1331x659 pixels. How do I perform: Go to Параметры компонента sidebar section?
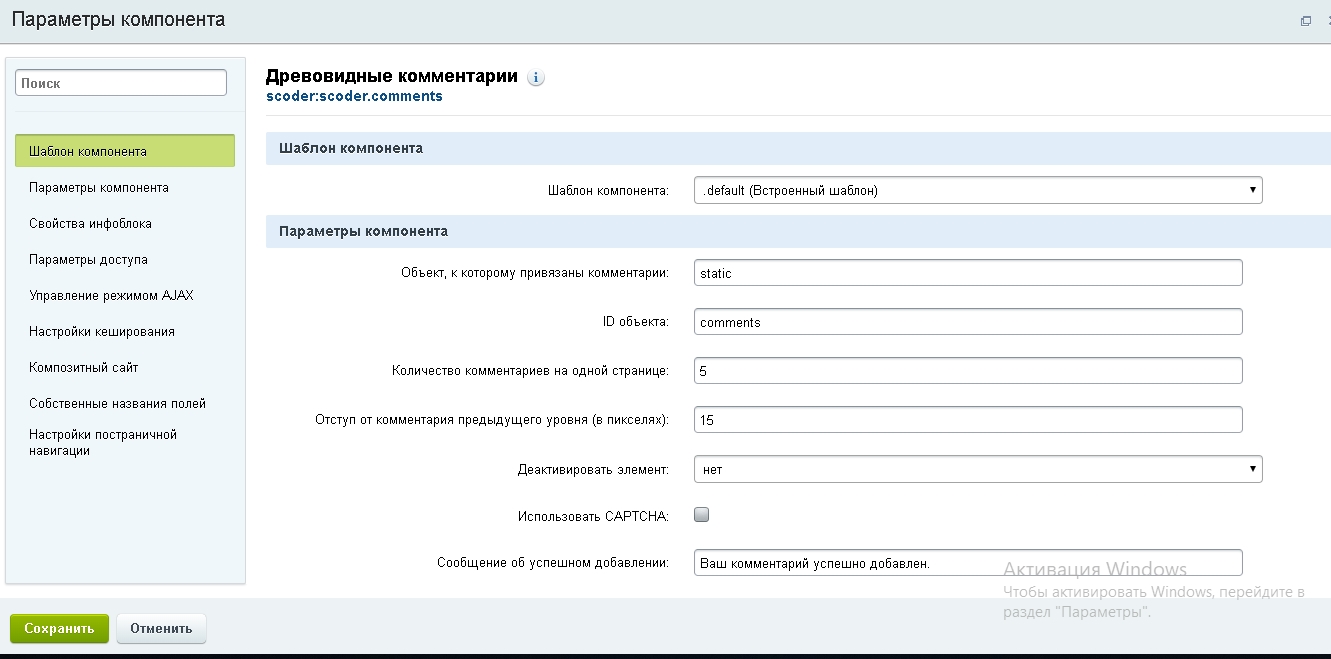click(x=99, y=187)
